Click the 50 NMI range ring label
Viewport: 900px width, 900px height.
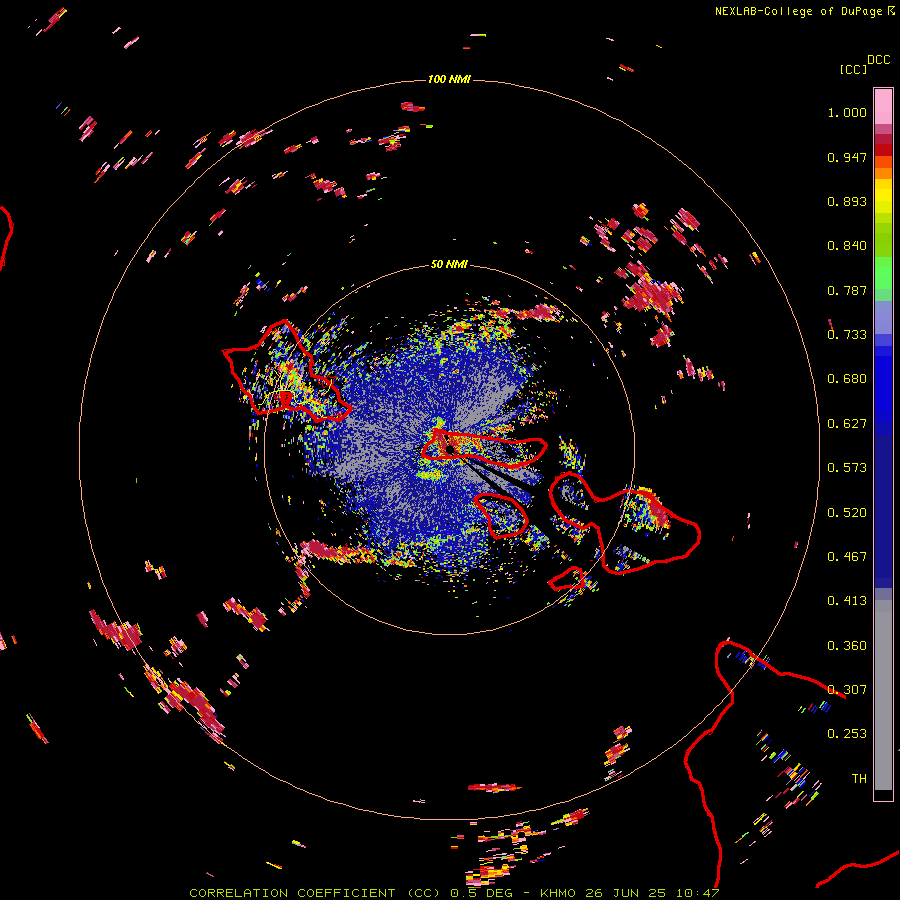click(449, 264)
